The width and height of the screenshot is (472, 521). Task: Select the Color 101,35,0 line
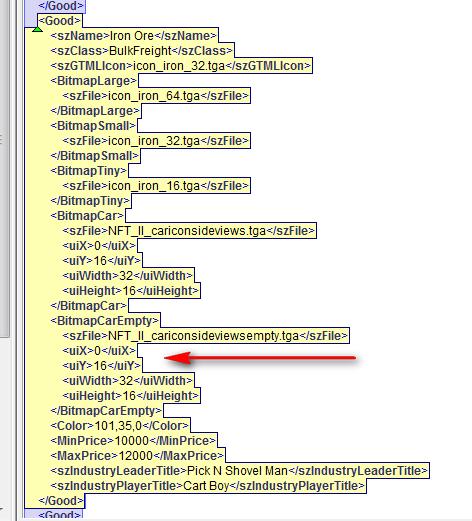(120, 426)
